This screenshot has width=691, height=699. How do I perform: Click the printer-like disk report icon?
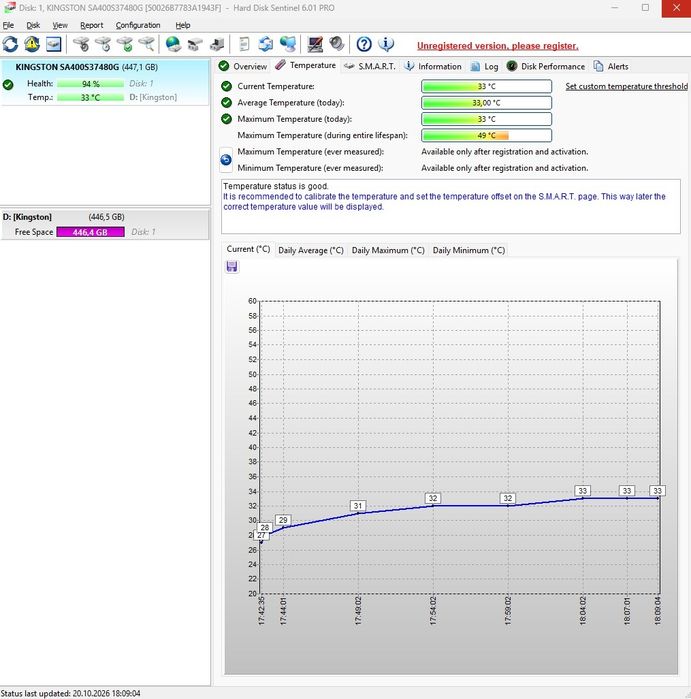(195, 44)
